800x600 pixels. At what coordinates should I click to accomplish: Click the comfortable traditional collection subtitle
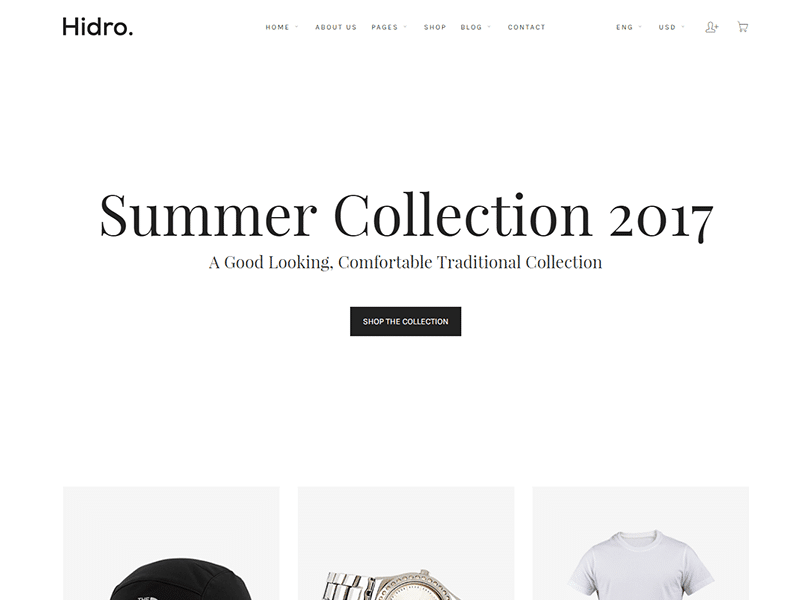(406, 262)
